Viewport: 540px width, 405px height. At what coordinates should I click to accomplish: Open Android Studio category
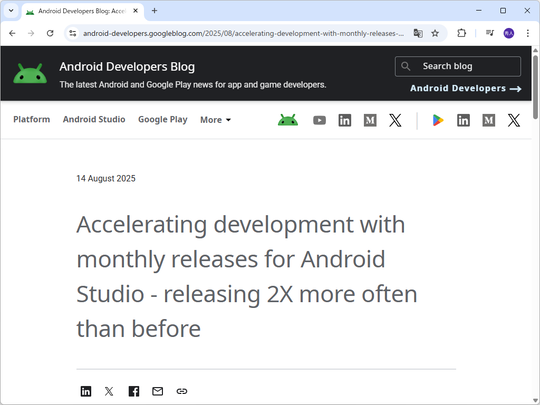94,119
